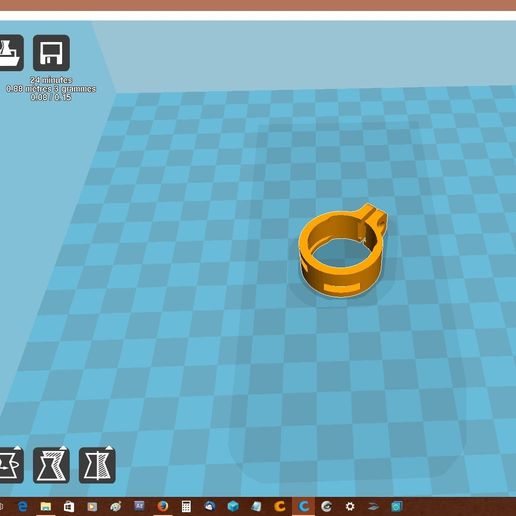
Task: Select the Rotate tool
Action: tap(11, 465)
